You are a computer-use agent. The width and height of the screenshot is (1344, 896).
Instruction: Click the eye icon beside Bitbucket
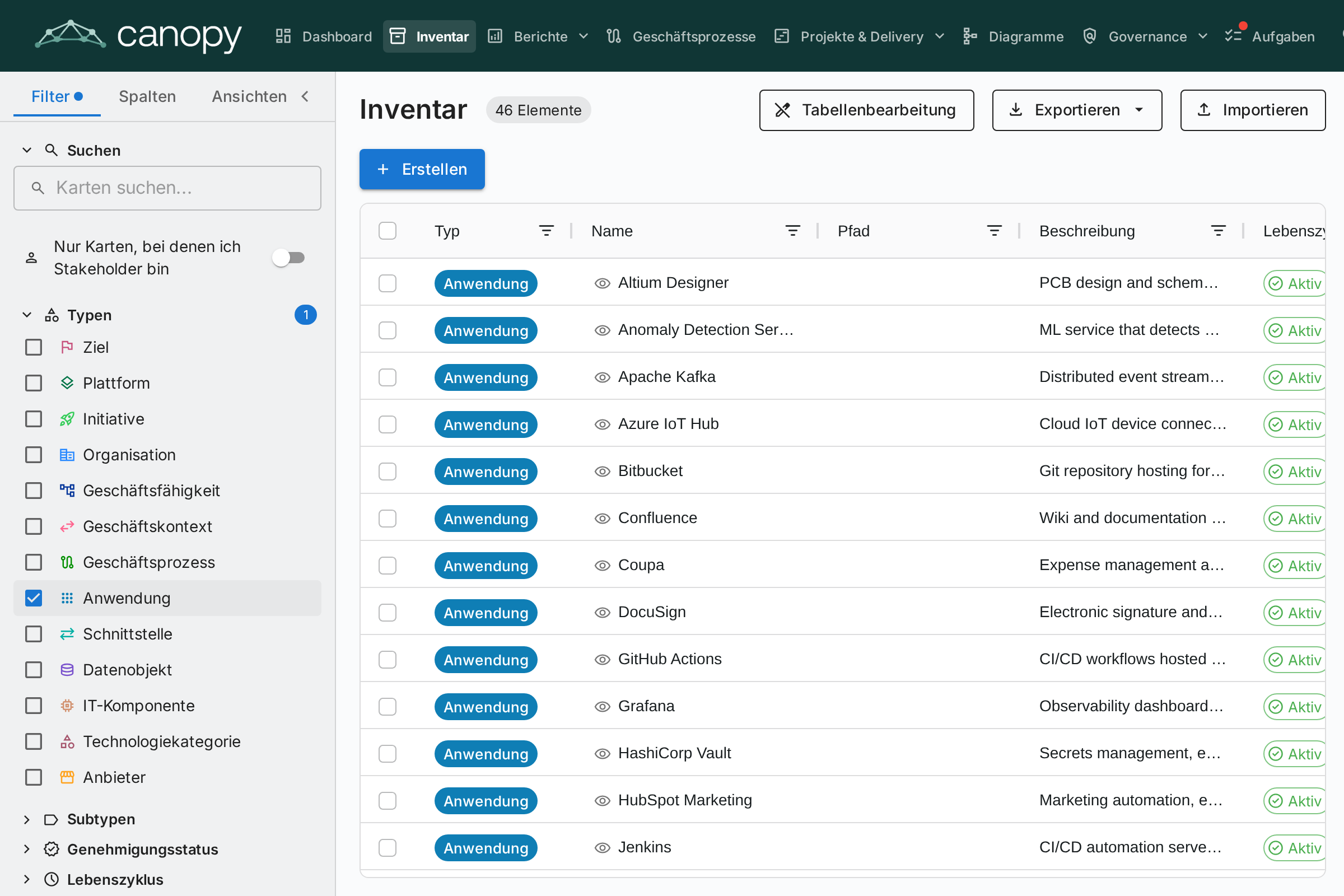(x=603, y=472)
